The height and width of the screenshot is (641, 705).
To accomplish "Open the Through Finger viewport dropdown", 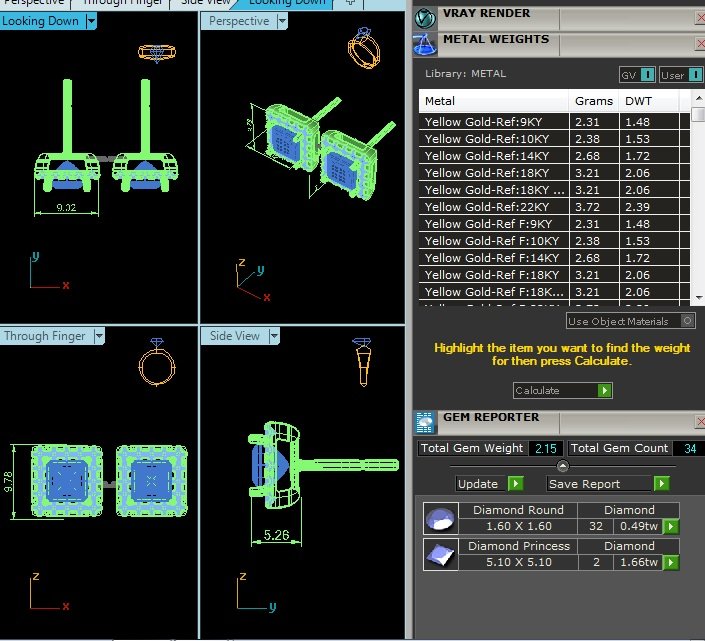I will 99,336.
